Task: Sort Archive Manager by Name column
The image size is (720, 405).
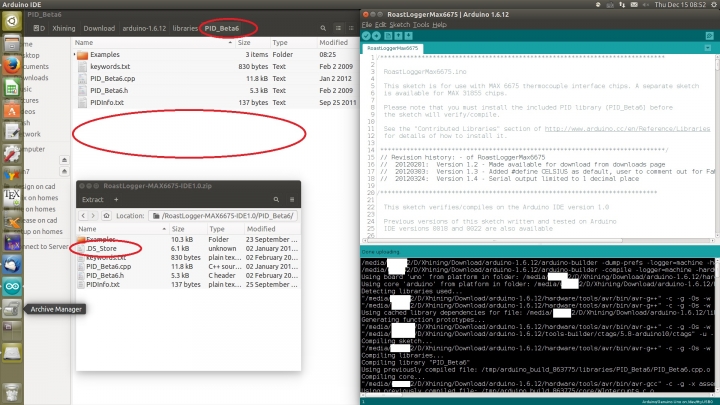Action: point(122,229)
